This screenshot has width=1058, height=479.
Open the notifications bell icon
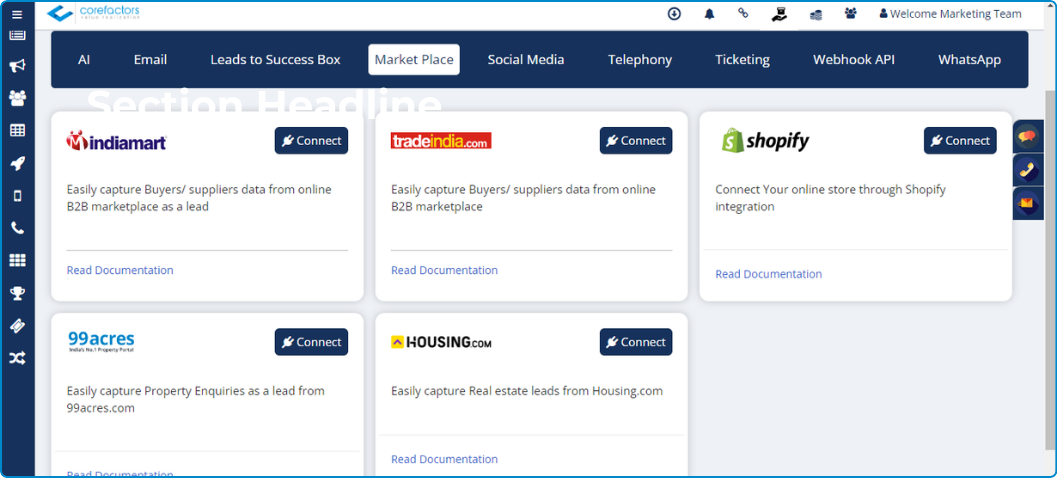(709, 14)
